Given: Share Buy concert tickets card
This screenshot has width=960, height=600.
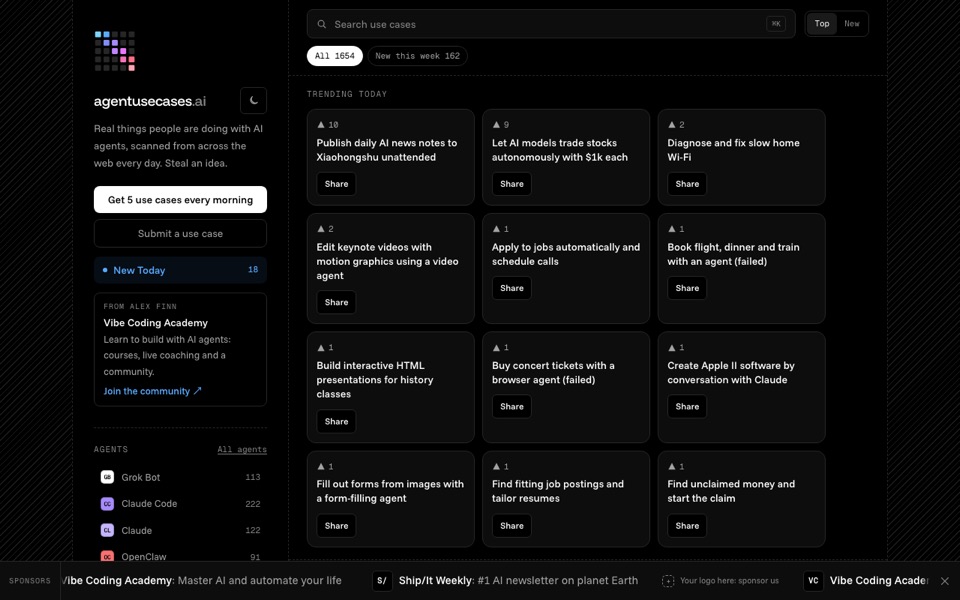Looking at the screenshot, I should (512, 407).
